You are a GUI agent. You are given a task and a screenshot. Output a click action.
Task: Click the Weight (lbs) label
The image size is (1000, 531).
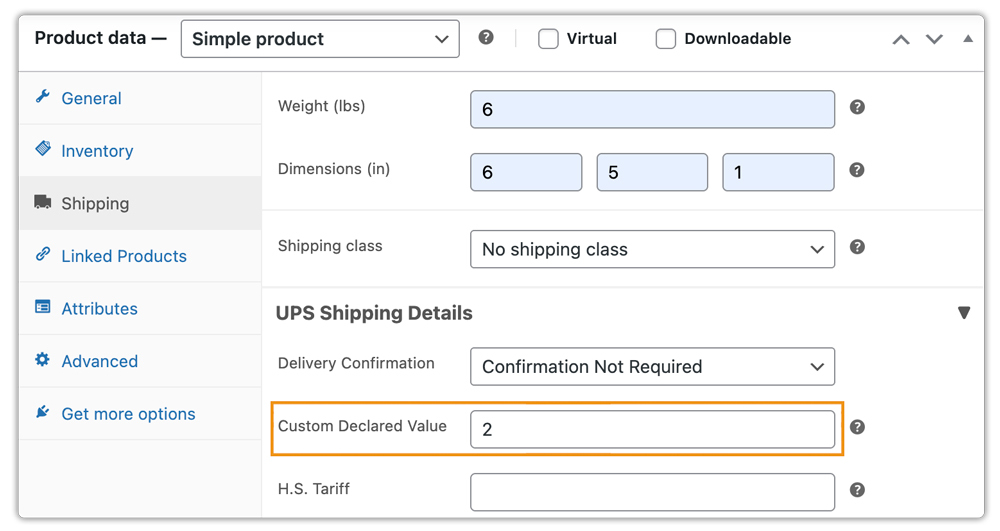tap(321, 106)
